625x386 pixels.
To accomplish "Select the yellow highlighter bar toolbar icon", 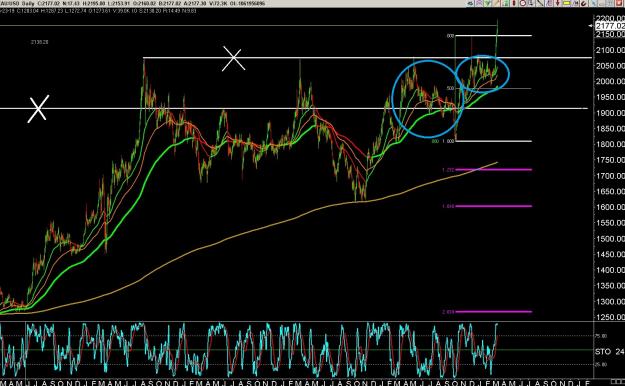I will [566, 3].
